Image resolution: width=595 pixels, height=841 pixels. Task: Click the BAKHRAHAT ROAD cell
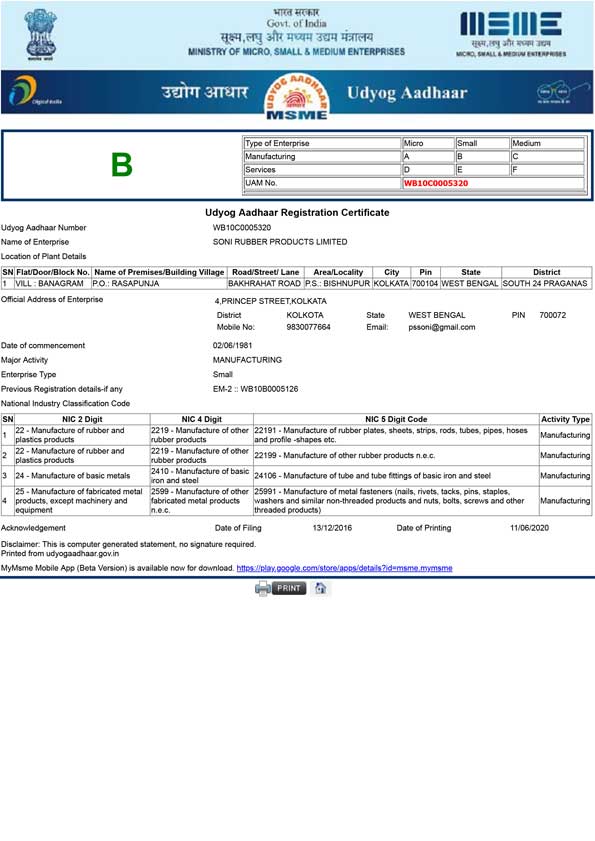click(265, 284)
